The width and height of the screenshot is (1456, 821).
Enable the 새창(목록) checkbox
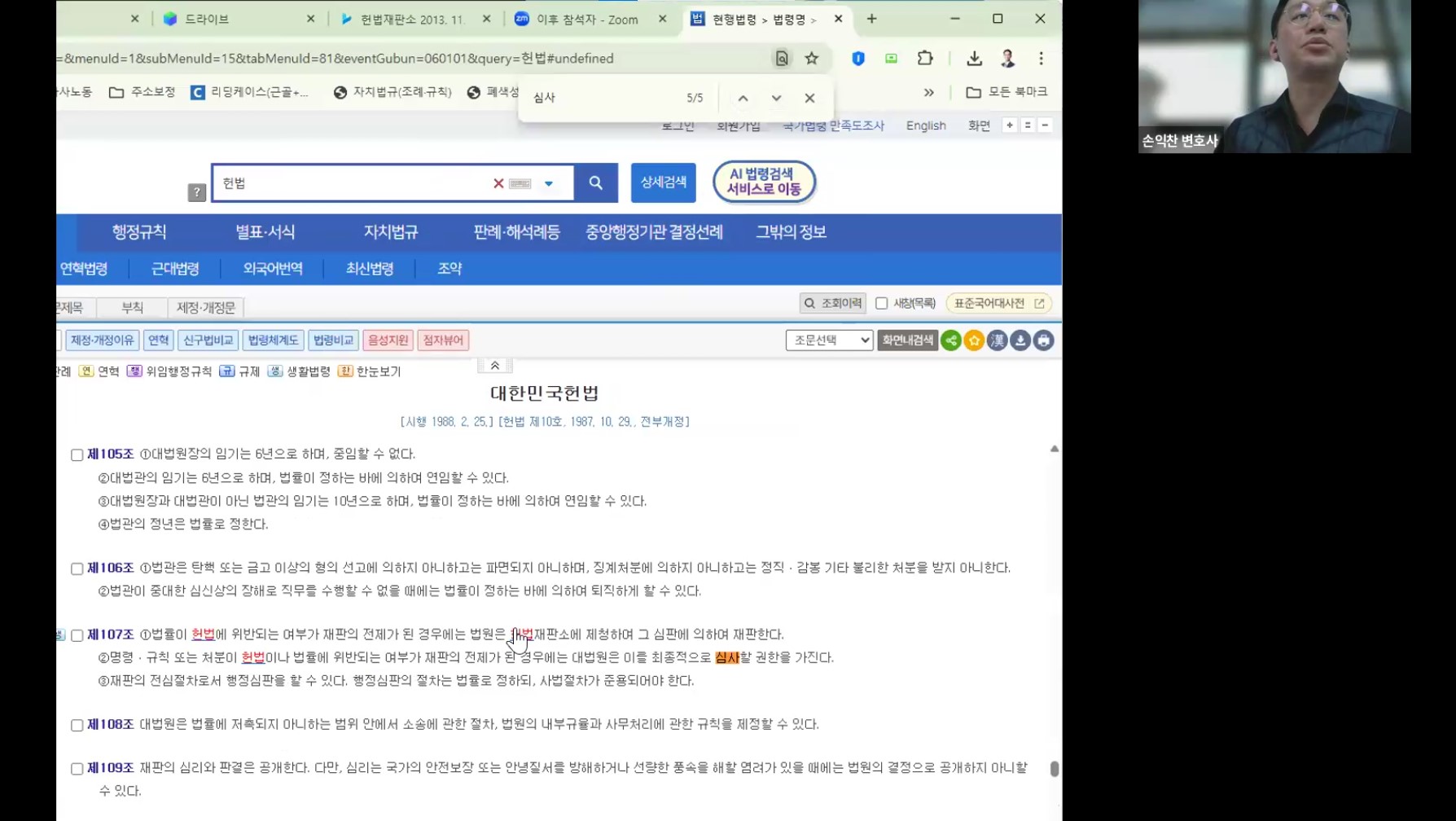(x=881, y=303)
